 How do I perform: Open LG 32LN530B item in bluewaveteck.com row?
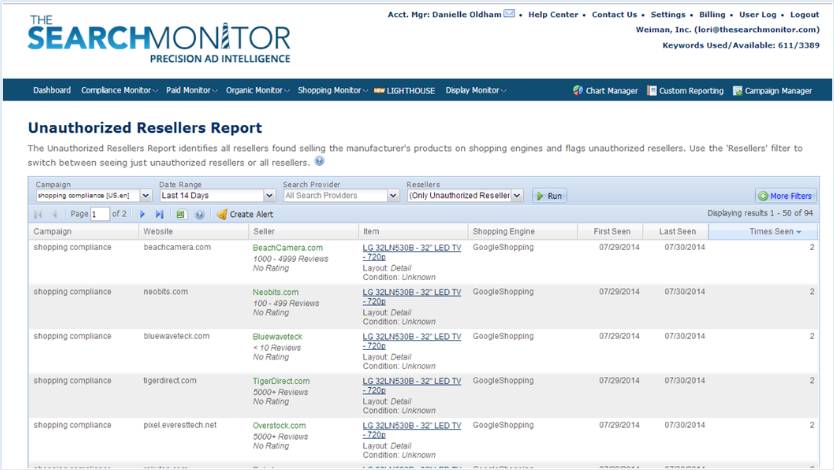pyautogui.click(x=412, y=341)
